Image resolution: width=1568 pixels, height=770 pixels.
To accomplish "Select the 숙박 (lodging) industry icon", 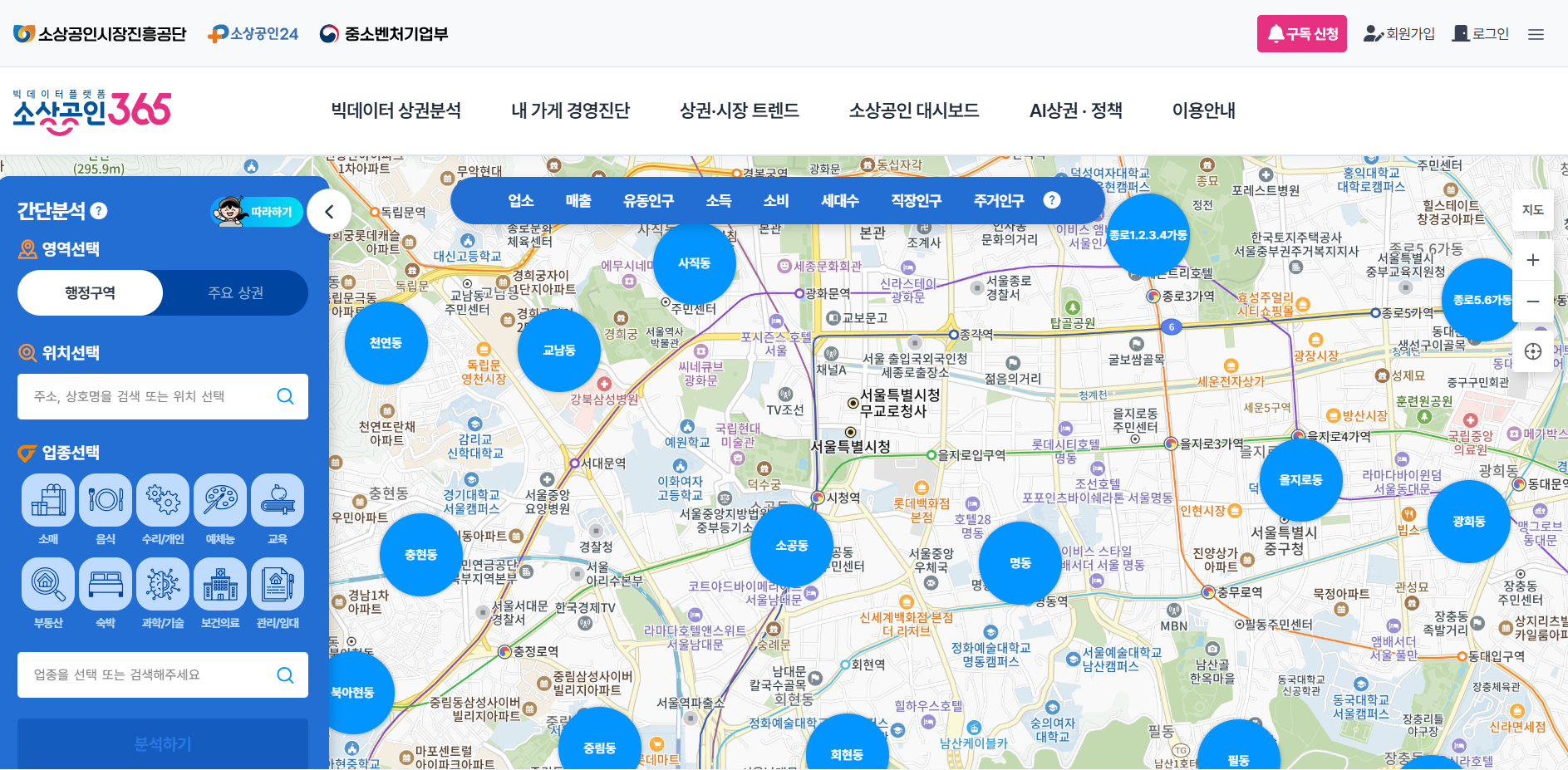I will [x=106, y=584].
